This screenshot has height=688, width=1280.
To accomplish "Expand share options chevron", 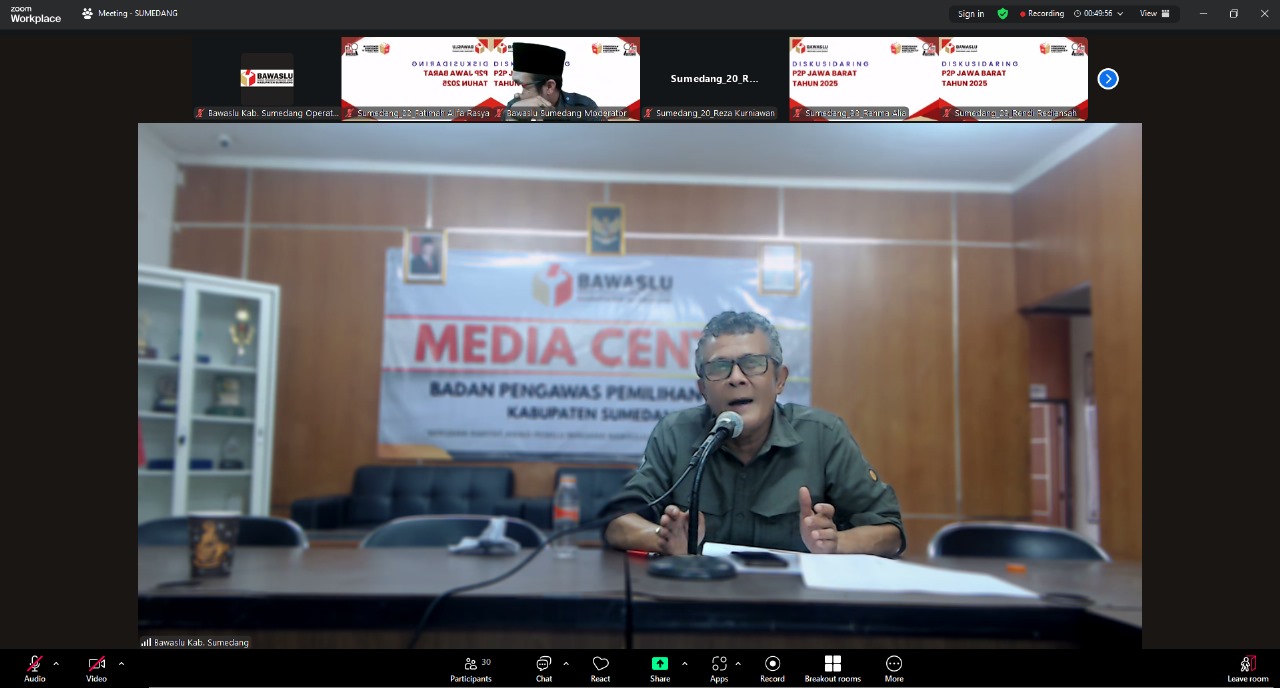I will [684, 663].
